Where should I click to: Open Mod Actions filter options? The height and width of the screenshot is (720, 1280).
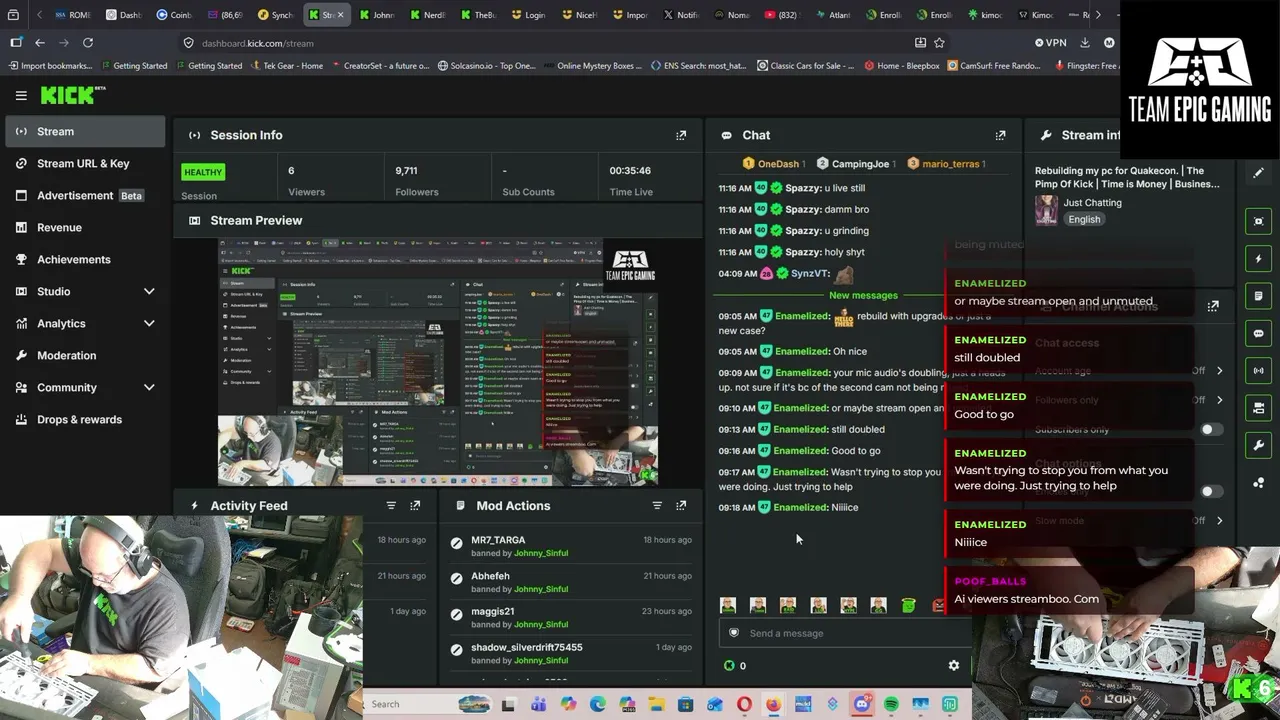tap(657, 506)
